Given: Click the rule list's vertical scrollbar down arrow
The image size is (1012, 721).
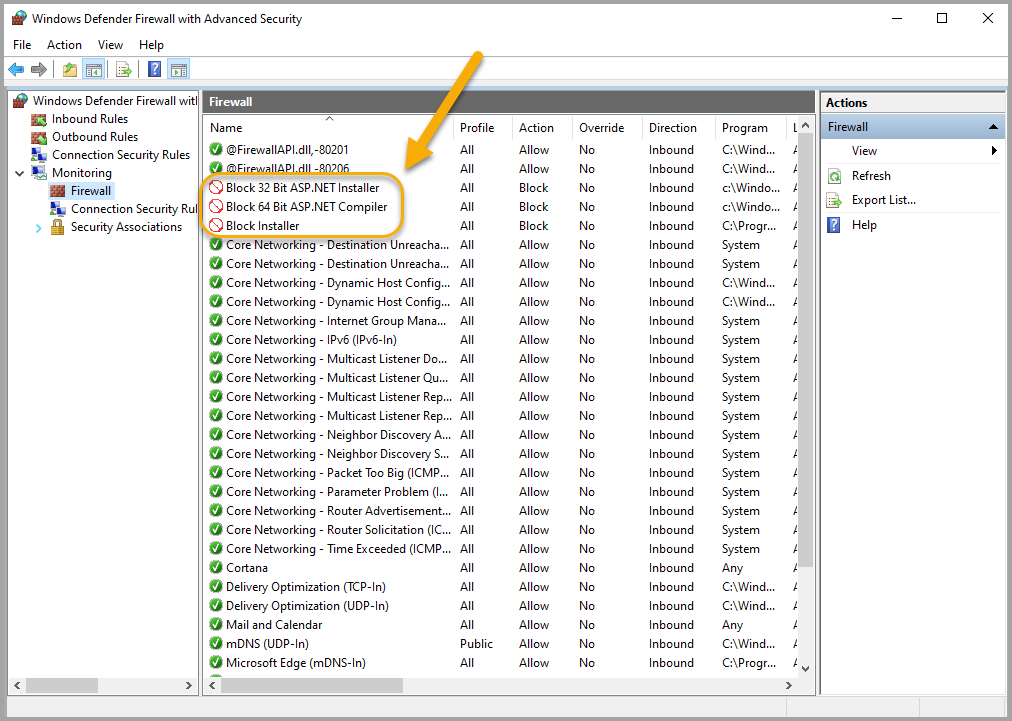Looking at the screenshot, I should tap(805, 667).
